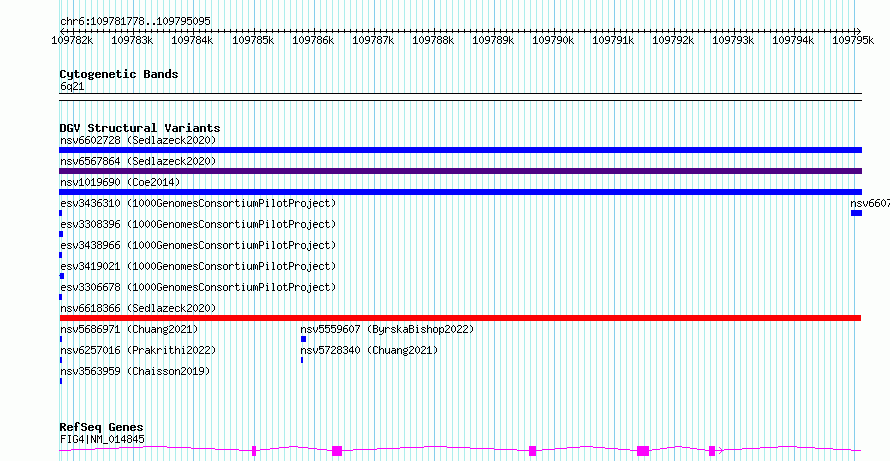
Task: Select the DGV Structural Variants track heading
Action: [x=140, y=128]
